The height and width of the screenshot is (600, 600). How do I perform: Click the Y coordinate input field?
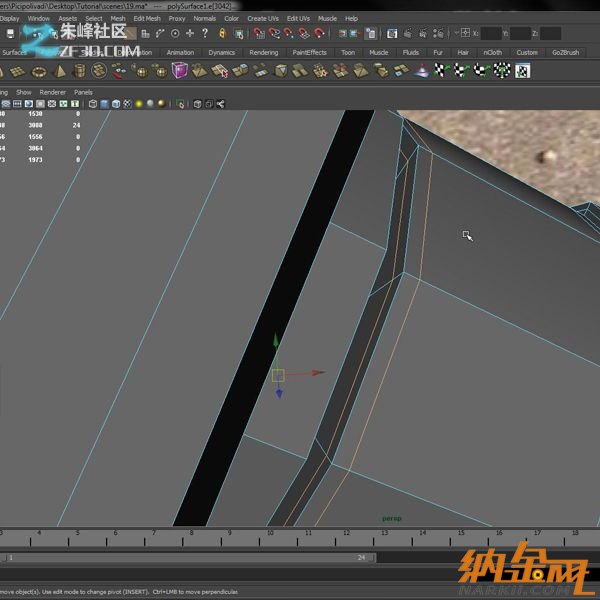point(520,34)
